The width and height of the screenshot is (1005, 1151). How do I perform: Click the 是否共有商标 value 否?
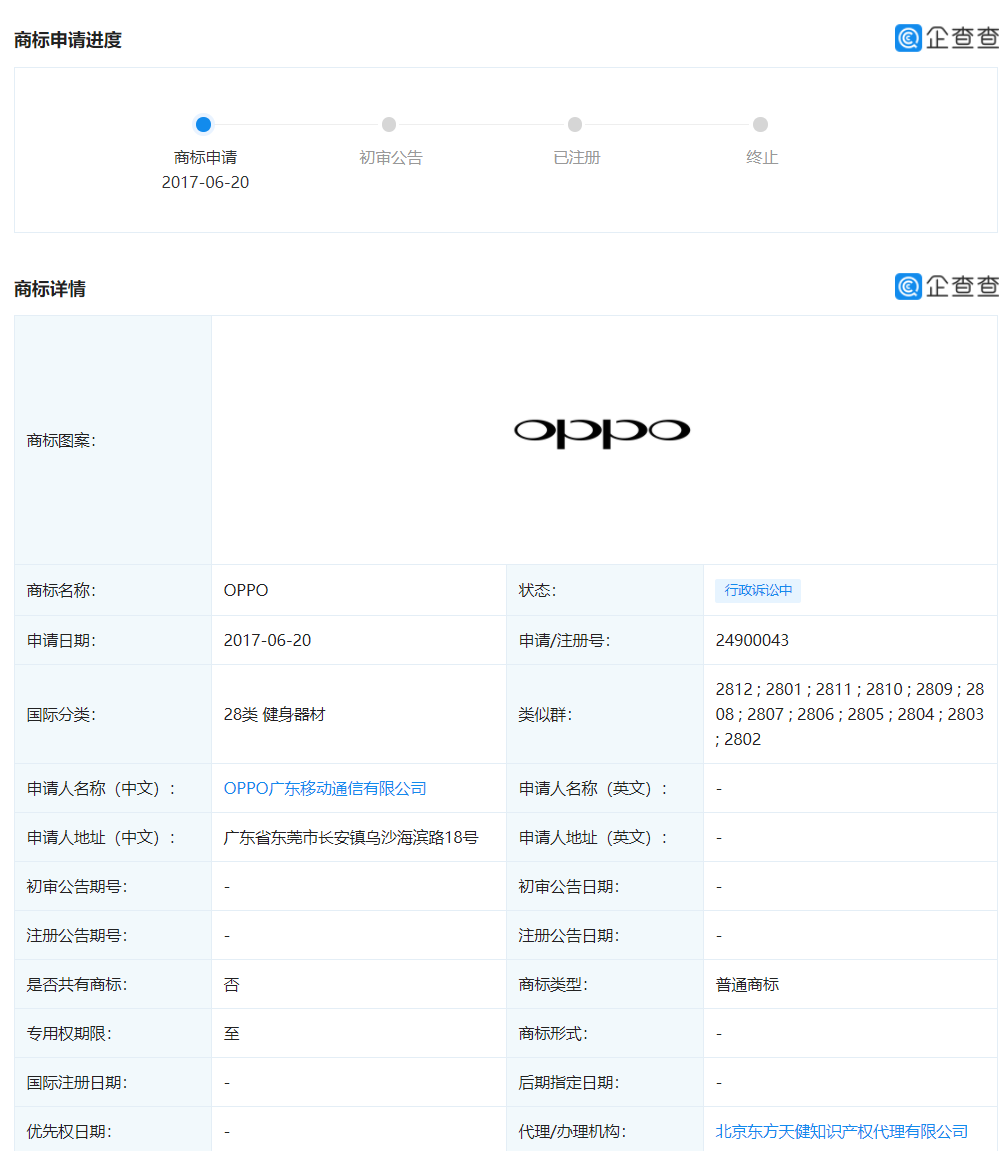(232, 984)
